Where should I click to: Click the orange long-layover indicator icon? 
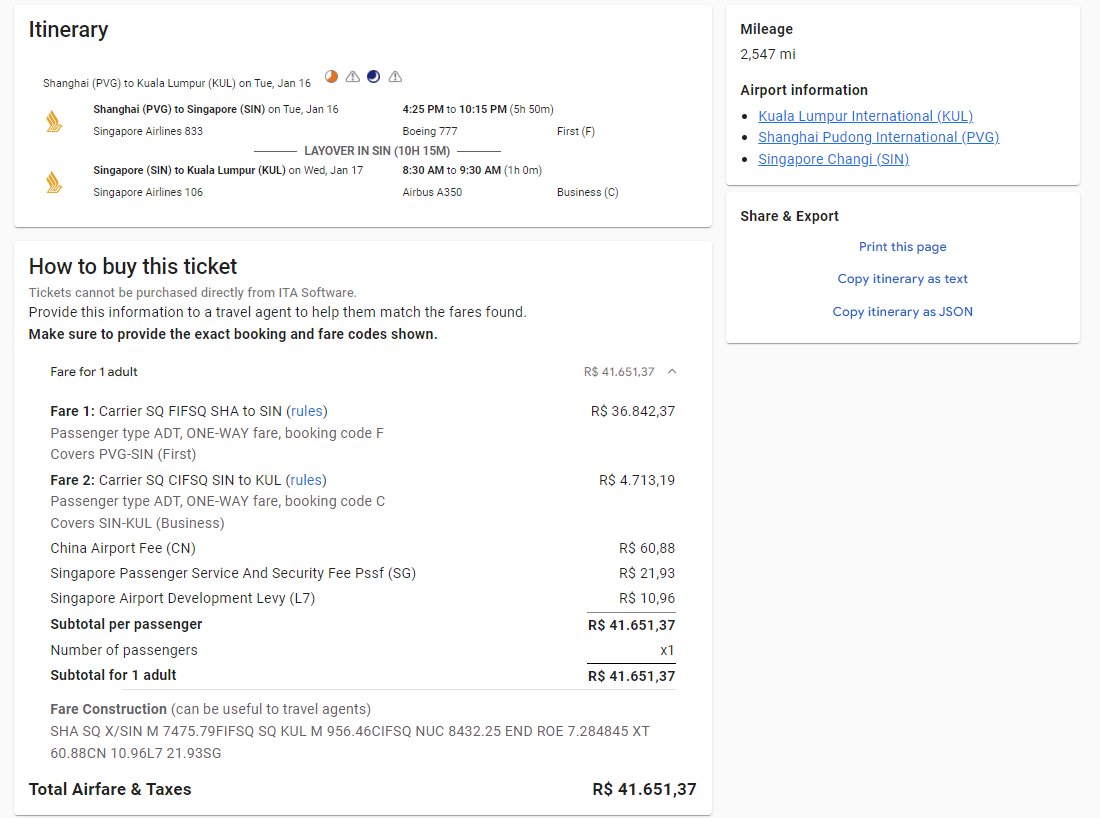[x=331, y=76]
